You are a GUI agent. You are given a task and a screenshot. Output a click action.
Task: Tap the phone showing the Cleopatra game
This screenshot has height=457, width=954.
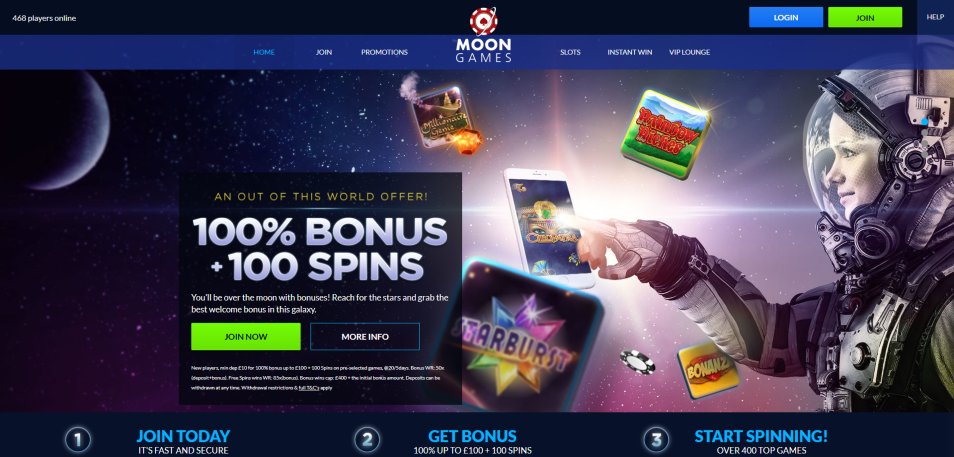(x=549, y=228)
